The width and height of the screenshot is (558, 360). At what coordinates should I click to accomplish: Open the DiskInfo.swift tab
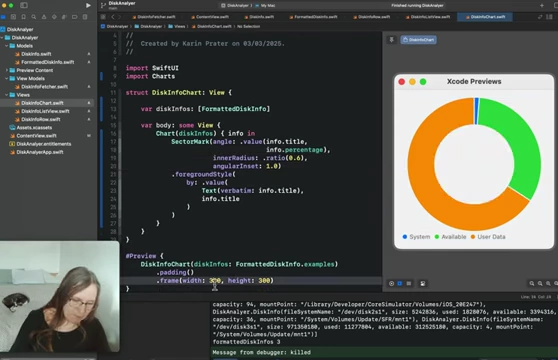(x=259, y=17)
